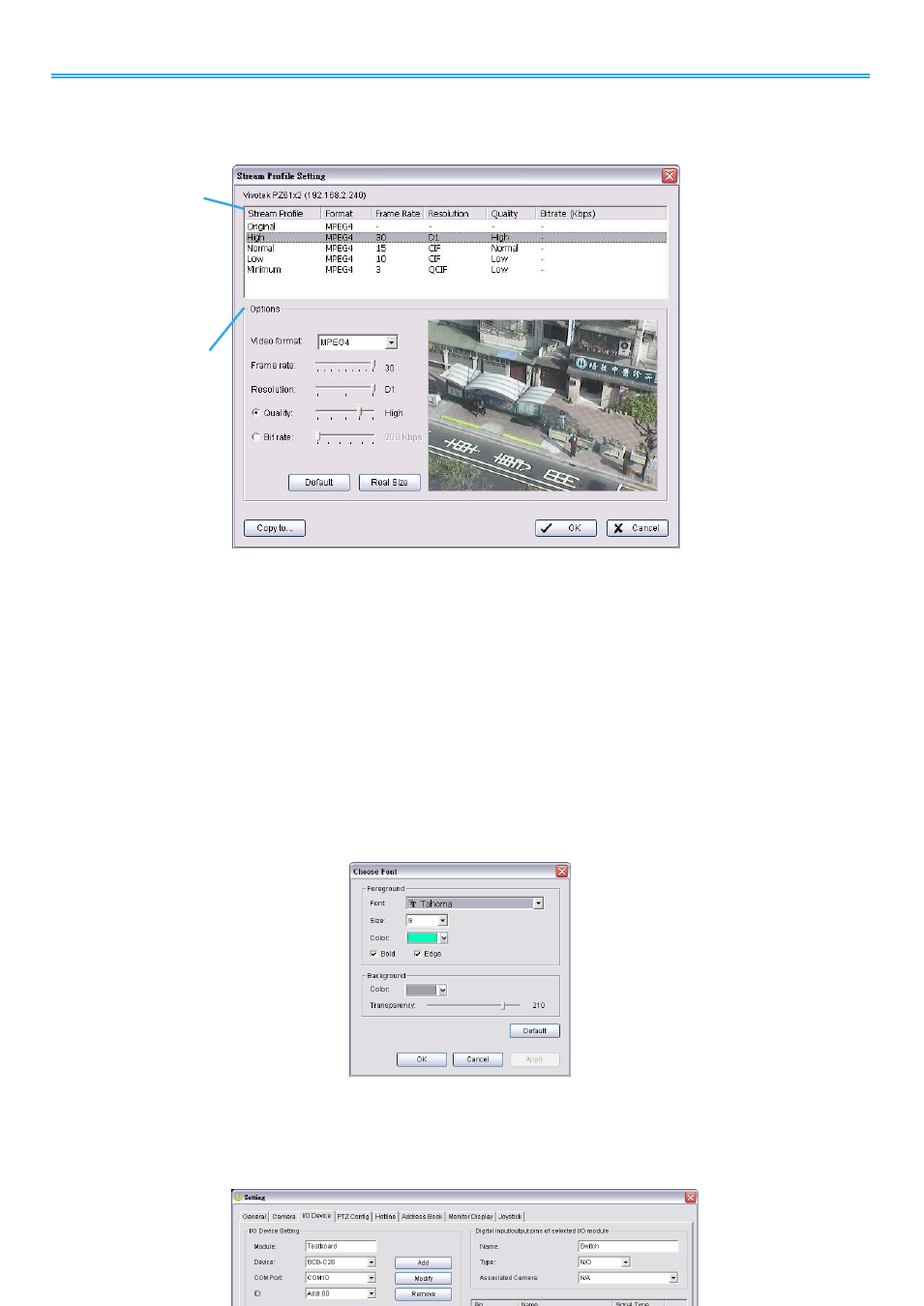Image resolution: width=924 pixels, height=1306 pixels.
Task: Click the Module Testboard input field
Action: (x=341, y=1247)
